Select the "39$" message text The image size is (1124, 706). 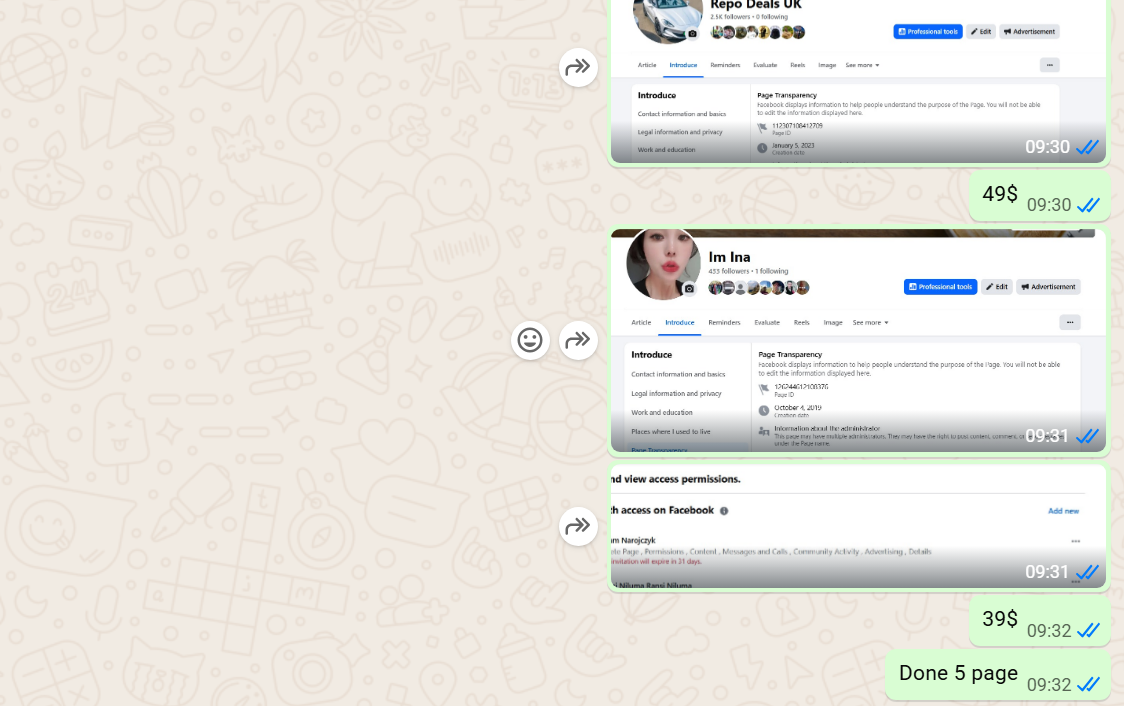tap(999, 619)
